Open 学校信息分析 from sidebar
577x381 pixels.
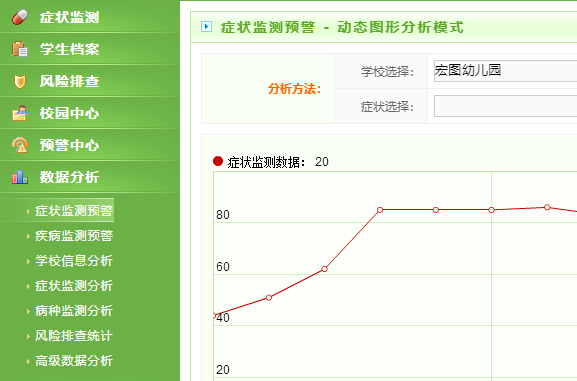[74, 261]
